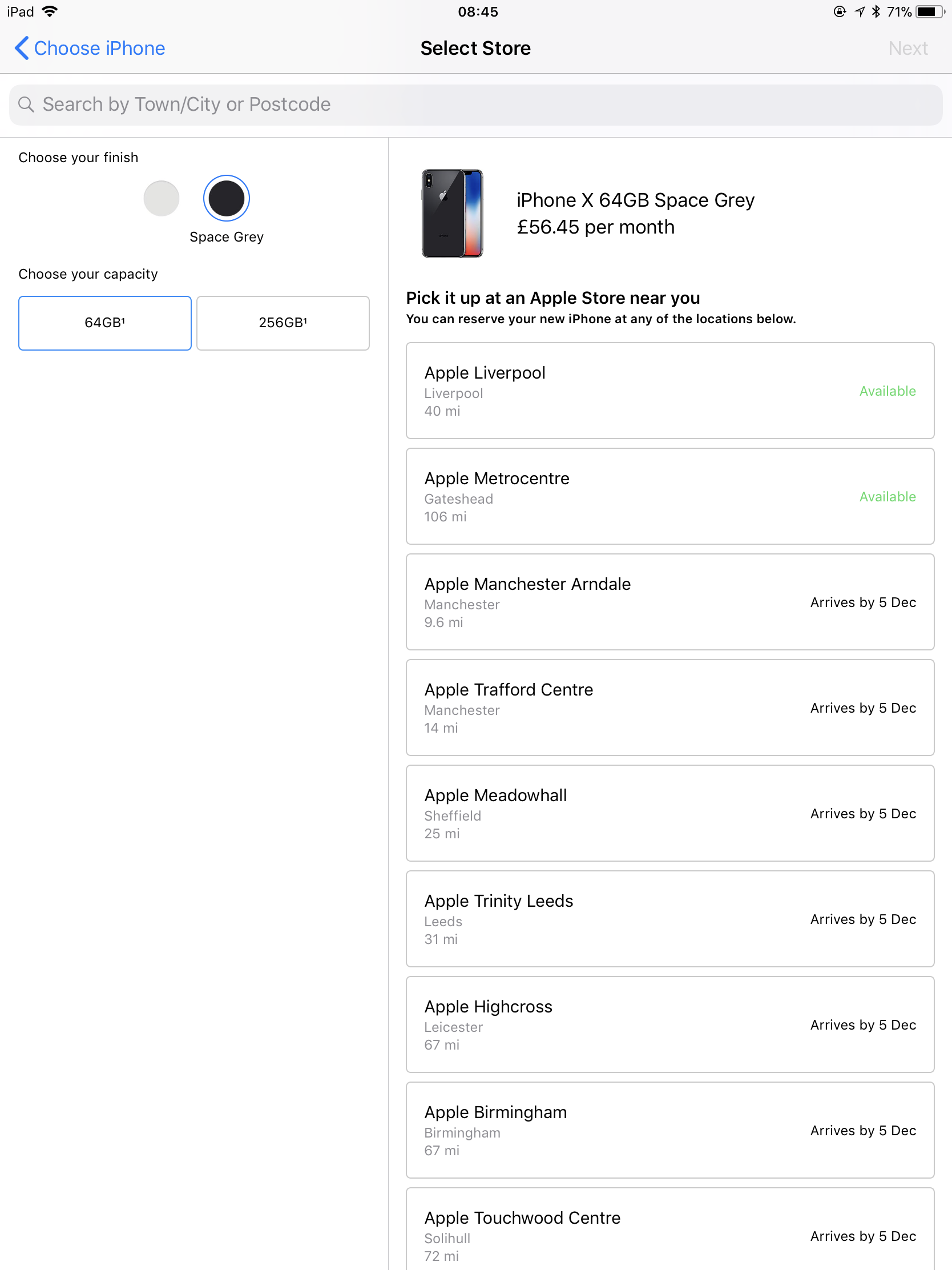Tap the Wi-Fi status icon
Image resolution: width=952 pixels, height=1270 pixels.
[x=50, y=11]
